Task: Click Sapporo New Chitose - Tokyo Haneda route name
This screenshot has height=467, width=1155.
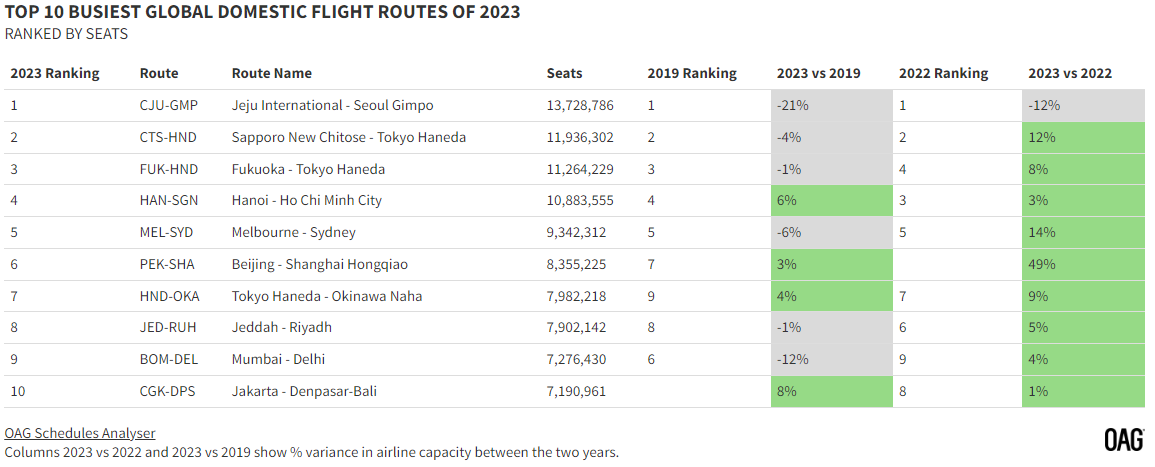Action: pos(348,138)
